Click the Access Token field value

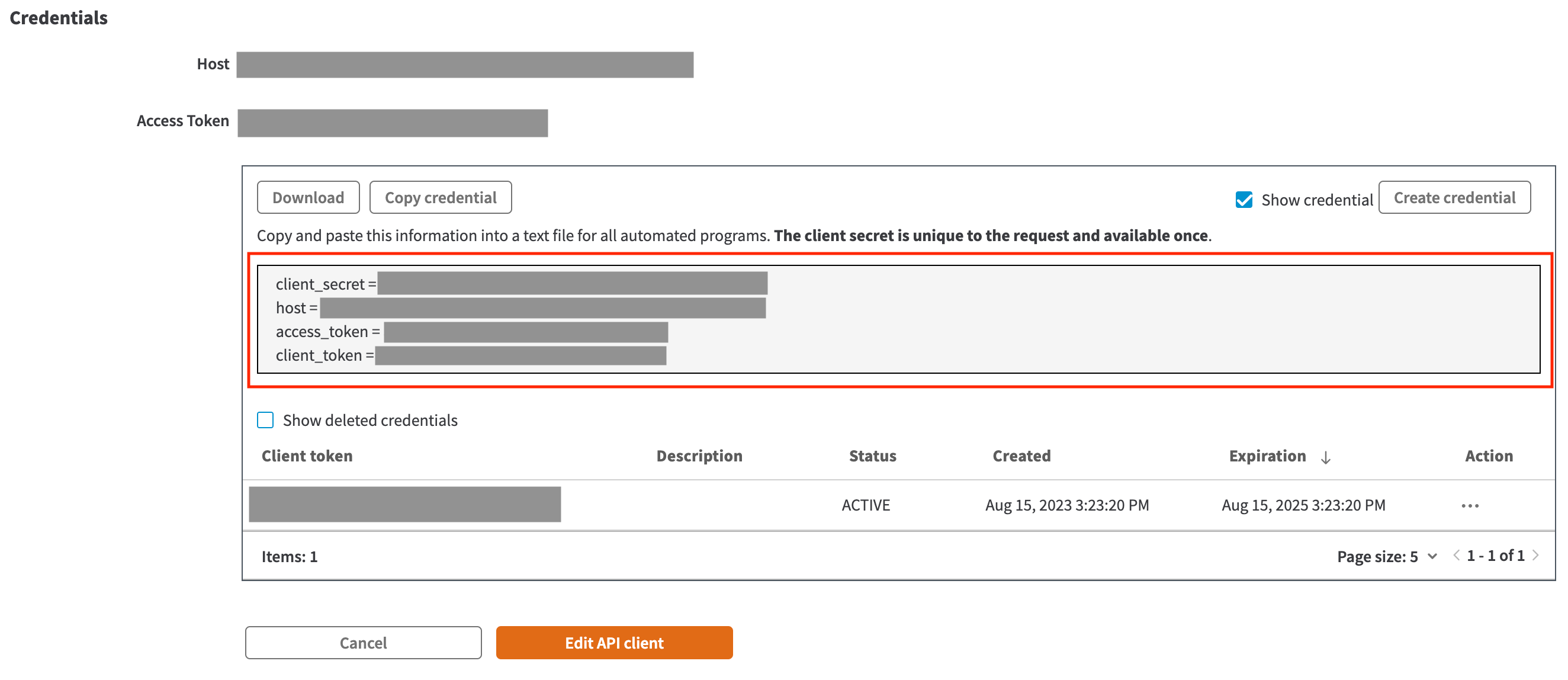point(393,123)
